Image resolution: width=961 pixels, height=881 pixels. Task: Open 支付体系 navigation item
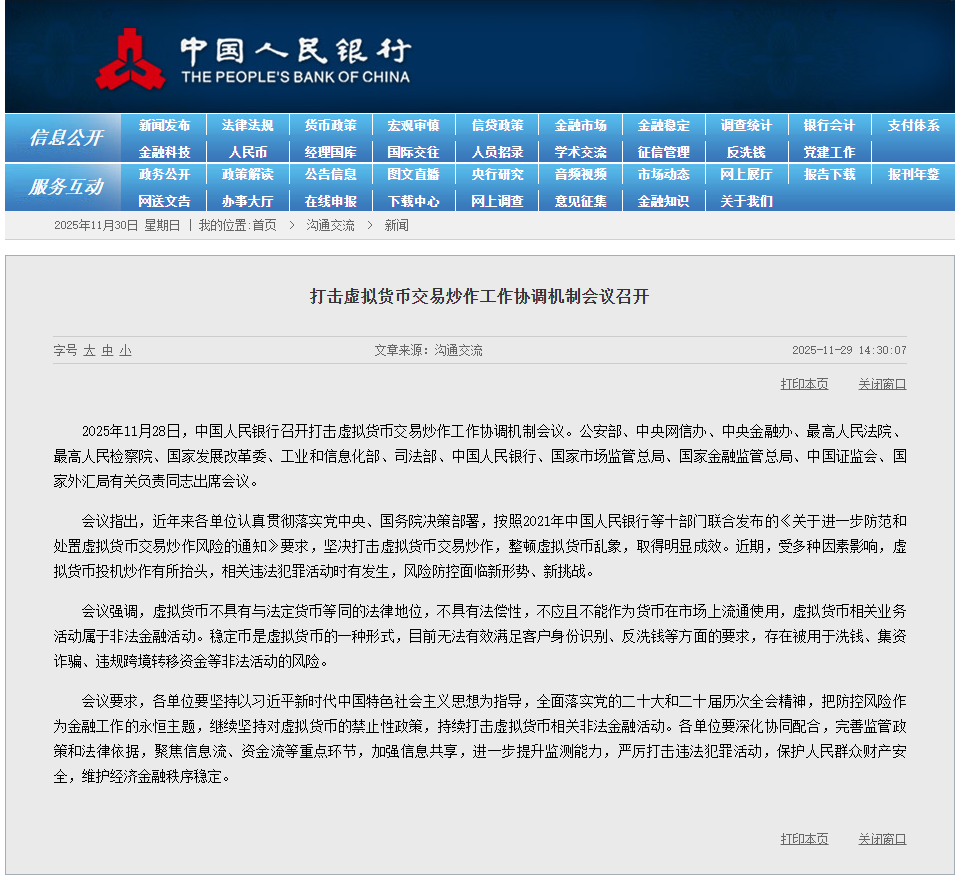click(914, 126)
